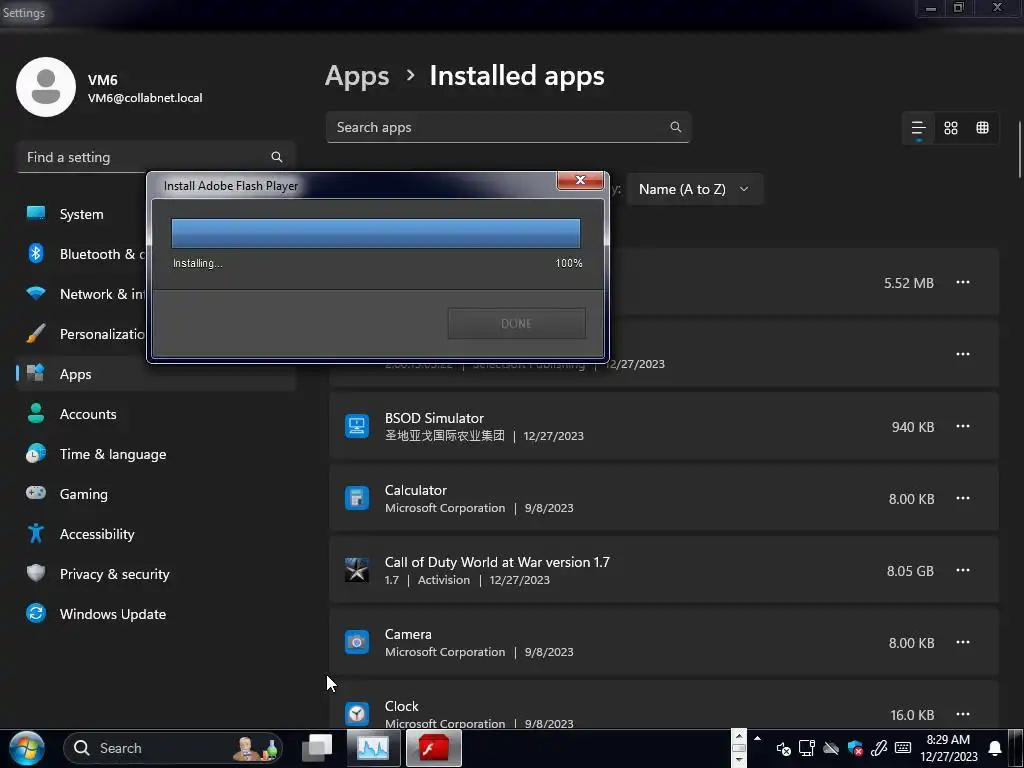This screenshot has width=1024, height=768.
Task: Select the Call of Duty World at War entry
Action: point(664,570)
